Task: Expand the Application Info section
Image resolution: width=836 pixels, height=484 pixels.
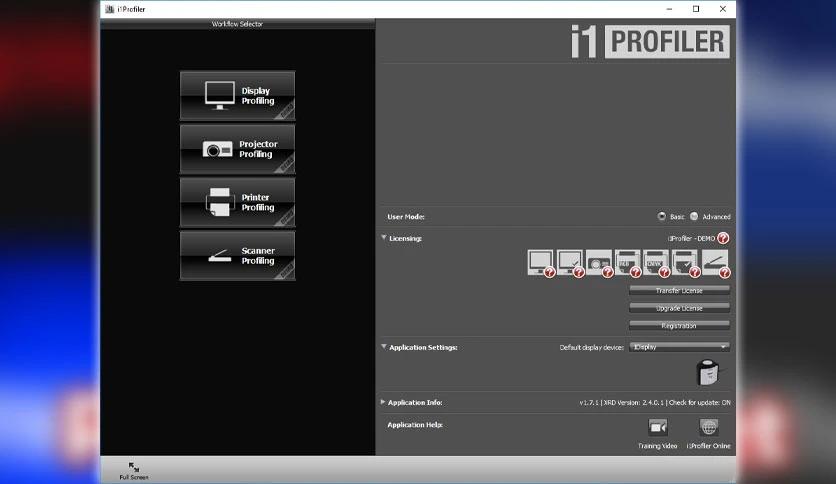Action: point(383,402)
